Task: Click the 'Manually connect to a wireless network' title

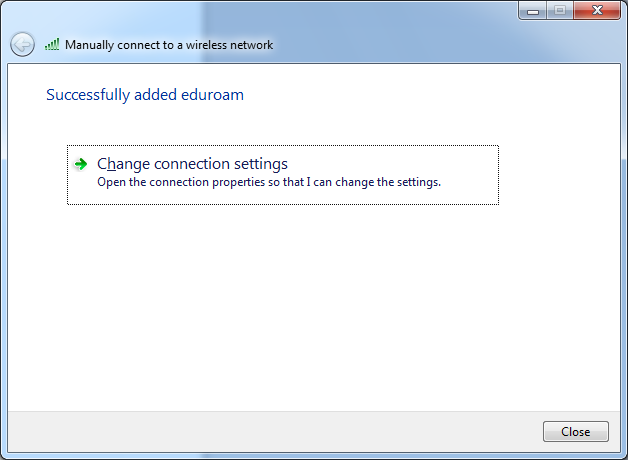Action: 168,45
